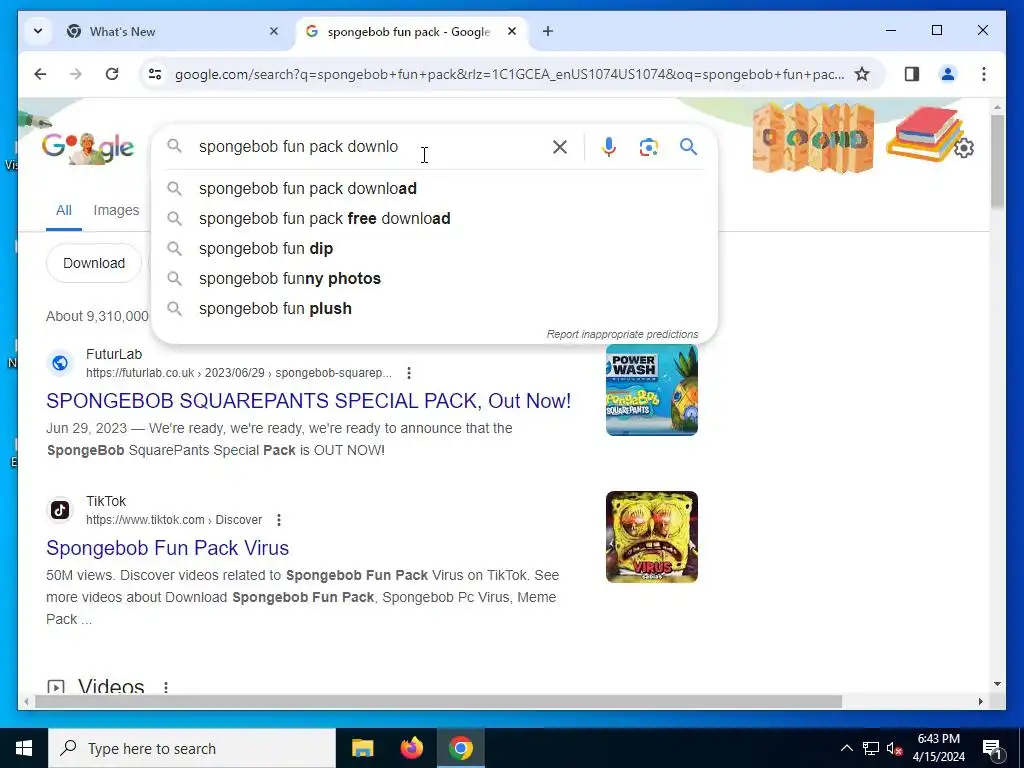Go forward with the forward arrow

pos(76,74)
